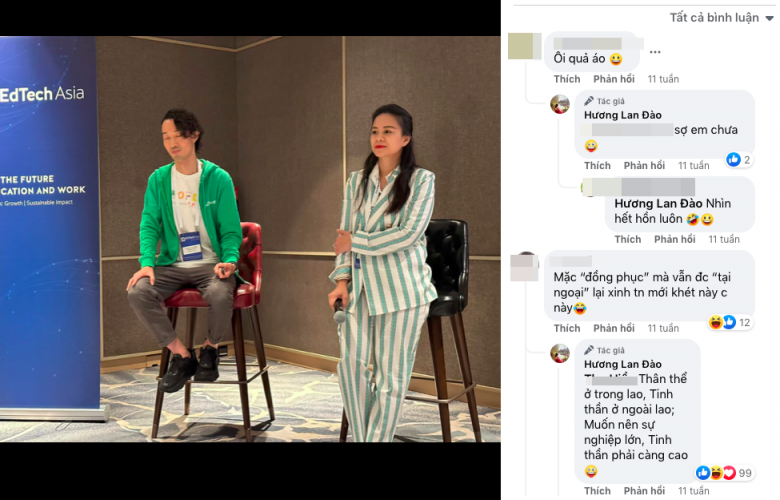
Task: Click Phản hồi under "Nhìn hết hồn luôn" reply
Action: pos(675,239)
